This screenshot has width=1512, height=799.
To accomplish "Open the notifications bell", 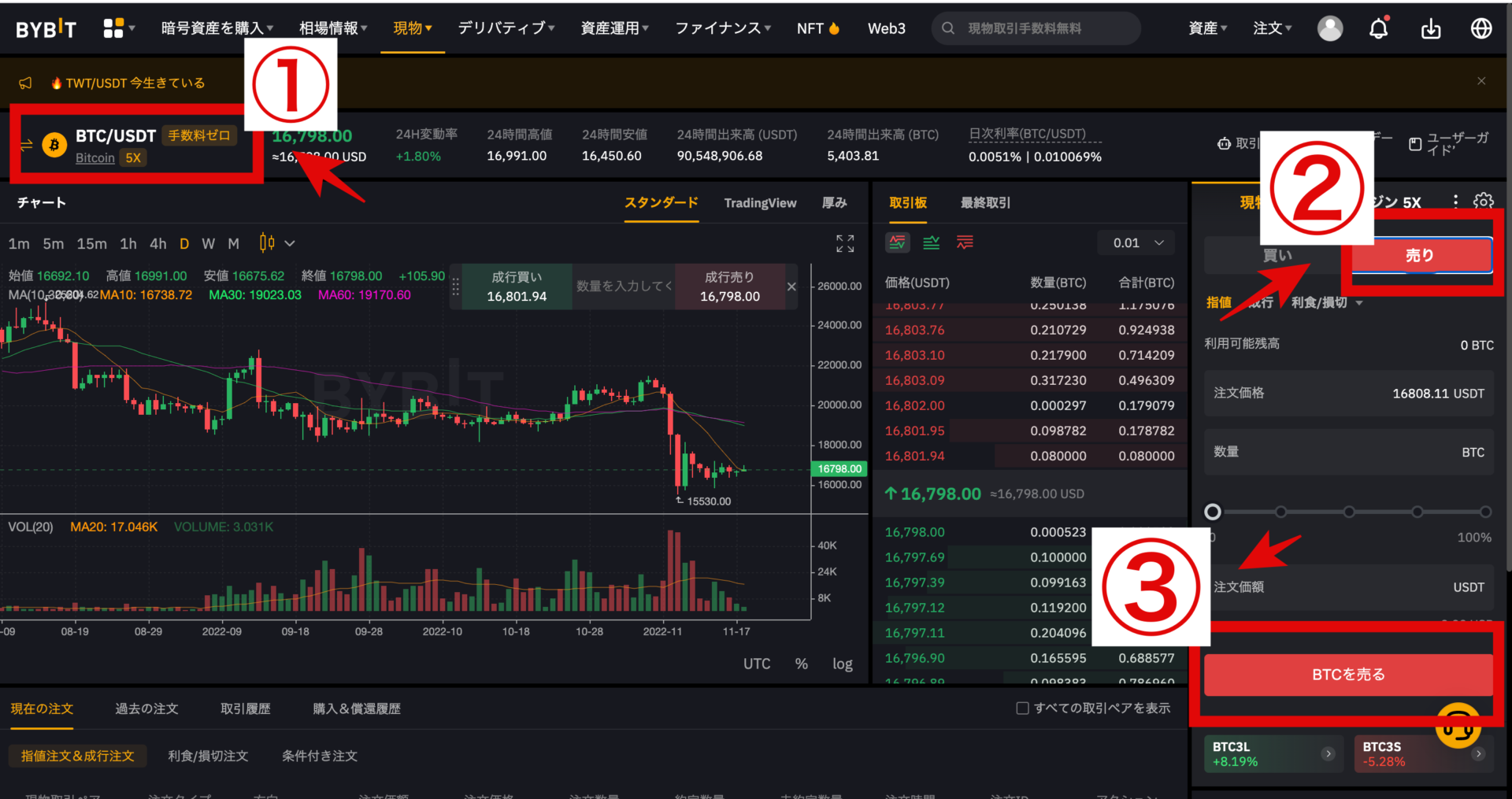I will tap(1378, 28).
